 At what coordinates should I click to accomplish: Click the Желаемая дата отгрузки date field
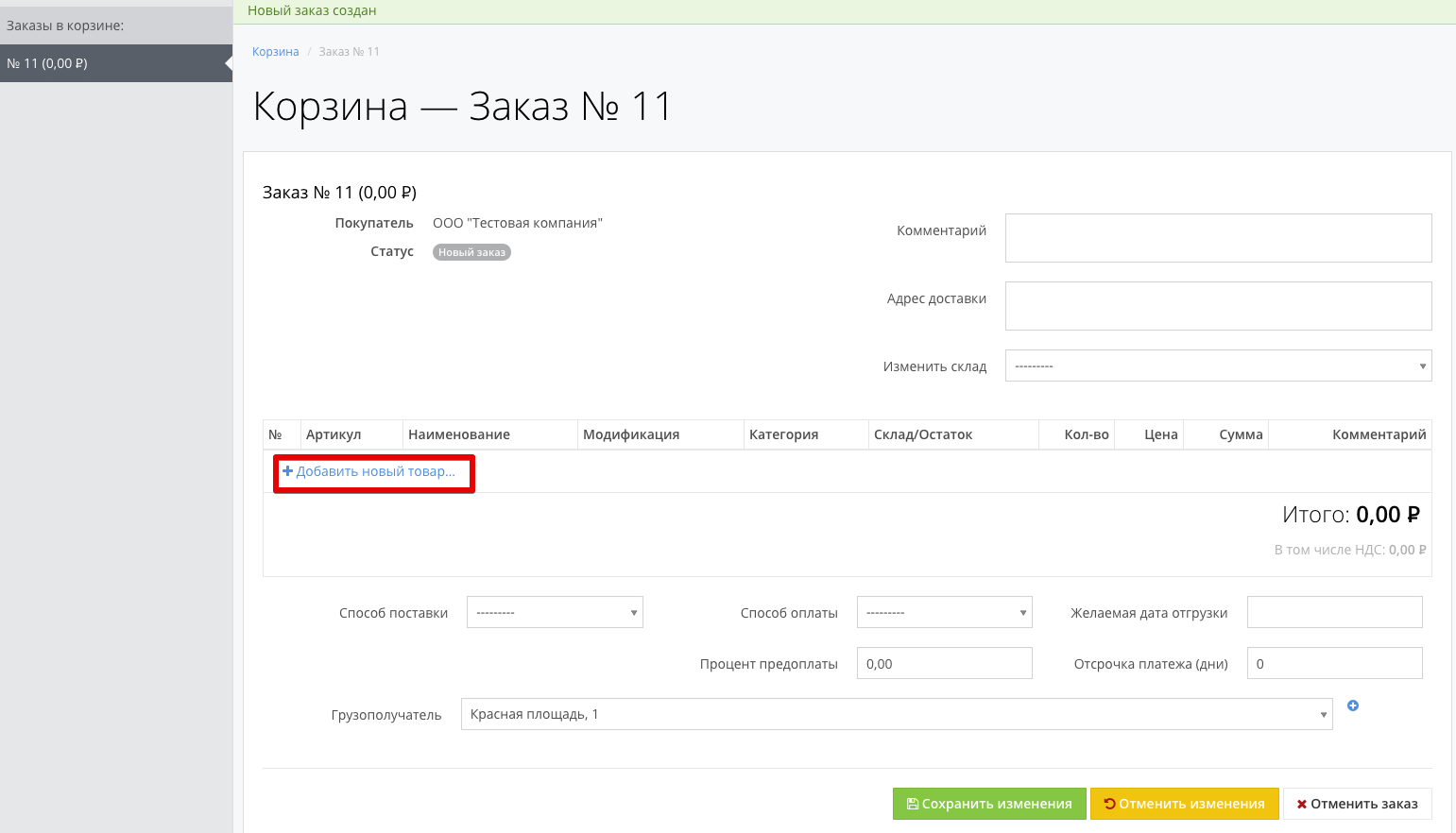pos(1334,612)
